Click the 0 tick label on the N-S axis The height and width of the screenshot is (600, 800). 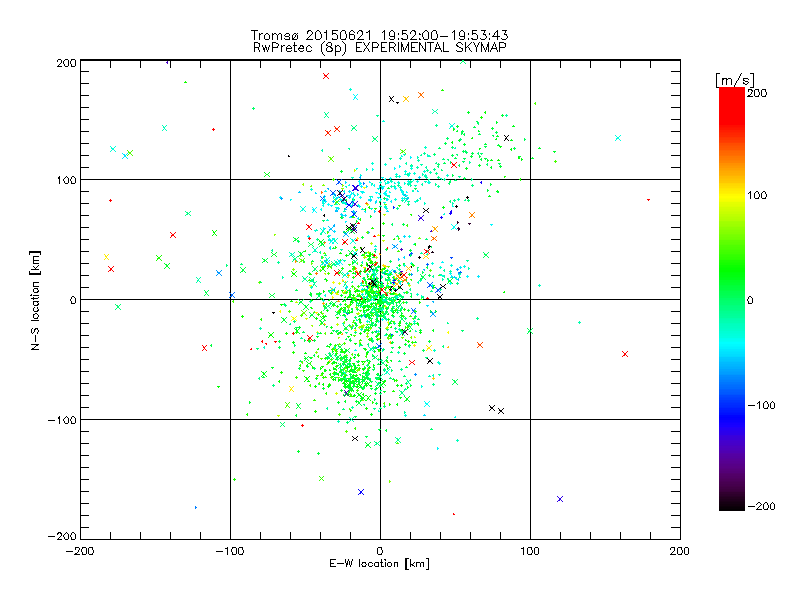coord(73,300)
